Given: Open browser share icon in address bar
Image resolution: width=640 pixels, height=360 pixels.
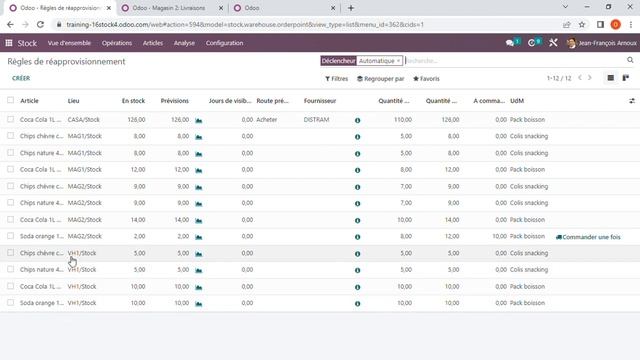Looking at the screenshot, I should [x=567, y=24].
